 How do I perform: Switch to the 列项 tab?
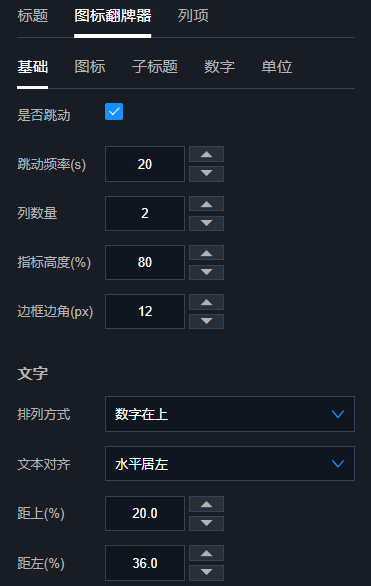193,16
